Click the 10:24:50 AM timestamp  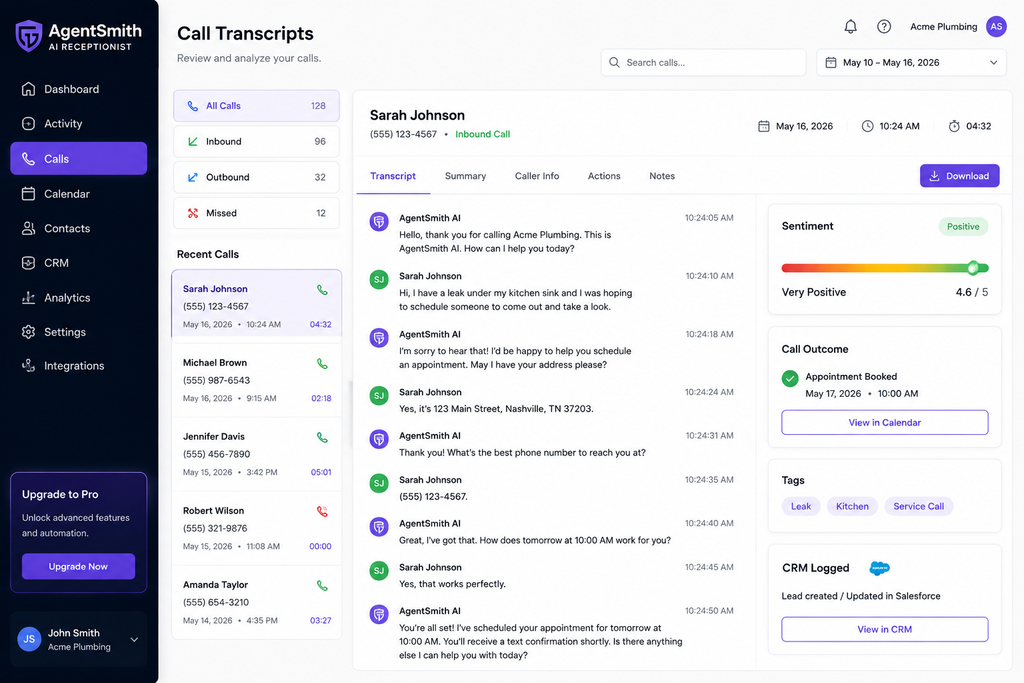click(x=709, y=611)
